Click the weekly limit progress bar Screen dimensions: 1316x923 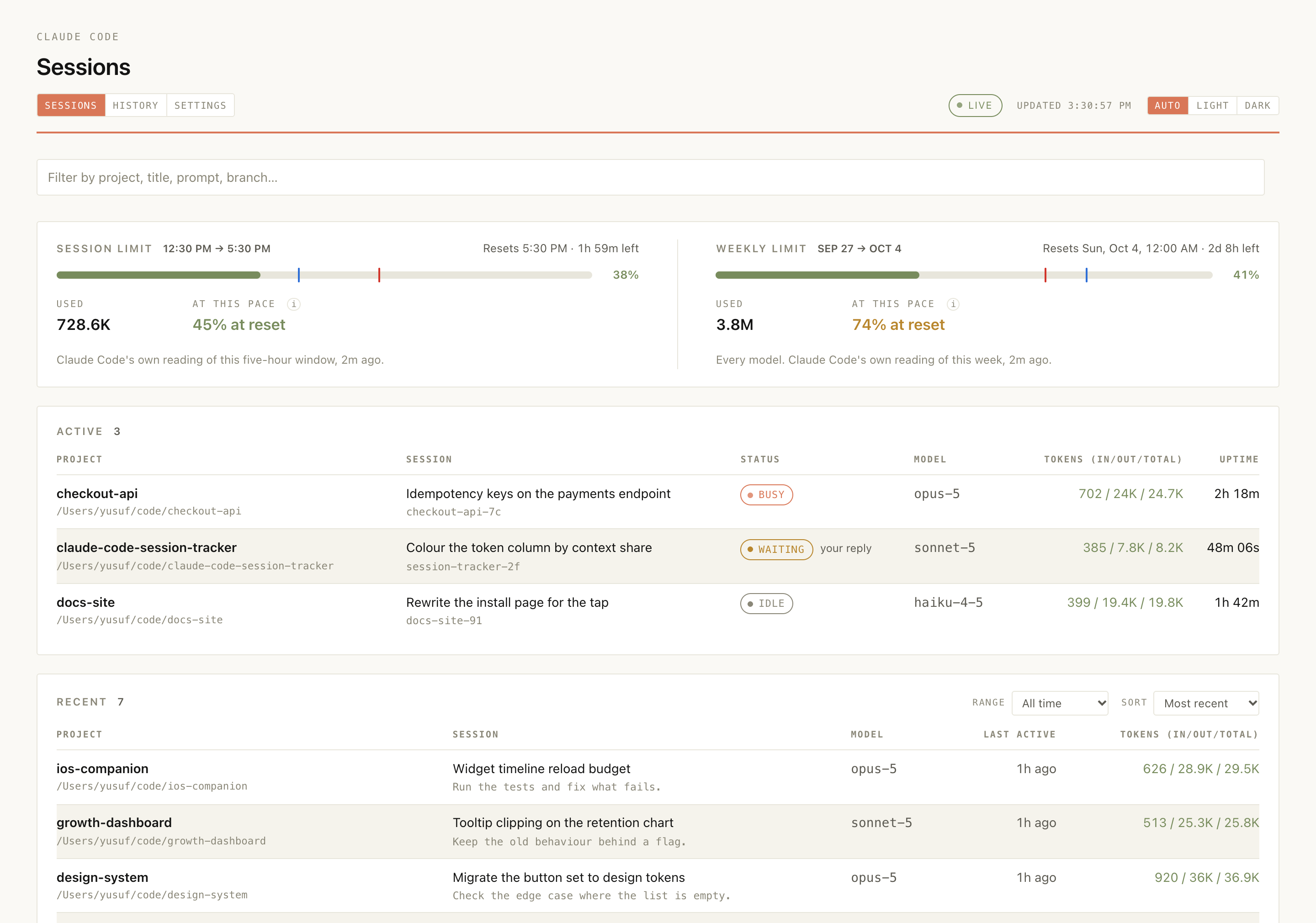coord(964,275)
